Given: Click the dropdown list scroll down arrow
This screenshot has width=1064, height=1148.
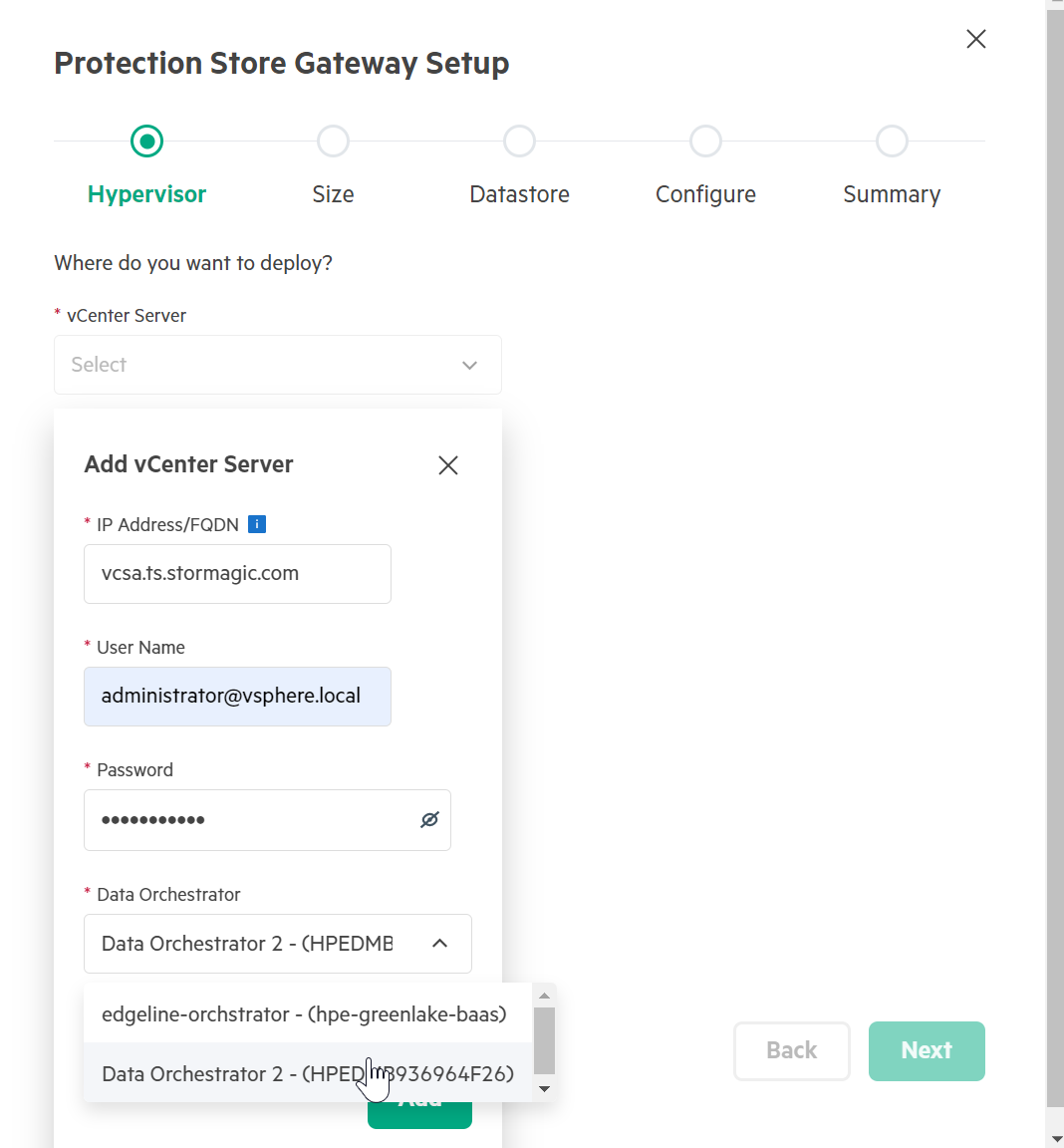Looking at the screenshot, I should point(544,1088).
